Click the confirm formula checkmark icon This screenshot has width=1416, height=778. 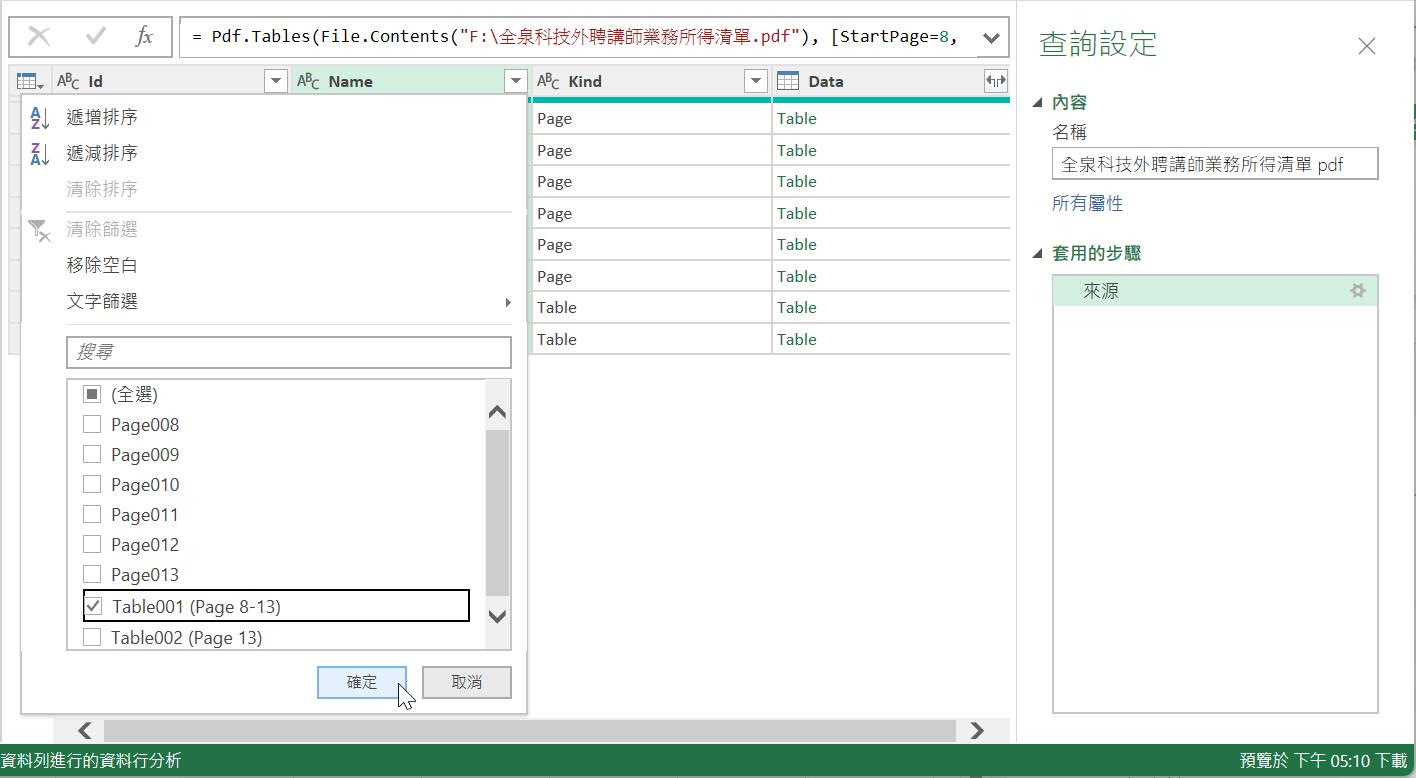click(x=96, y=37)
